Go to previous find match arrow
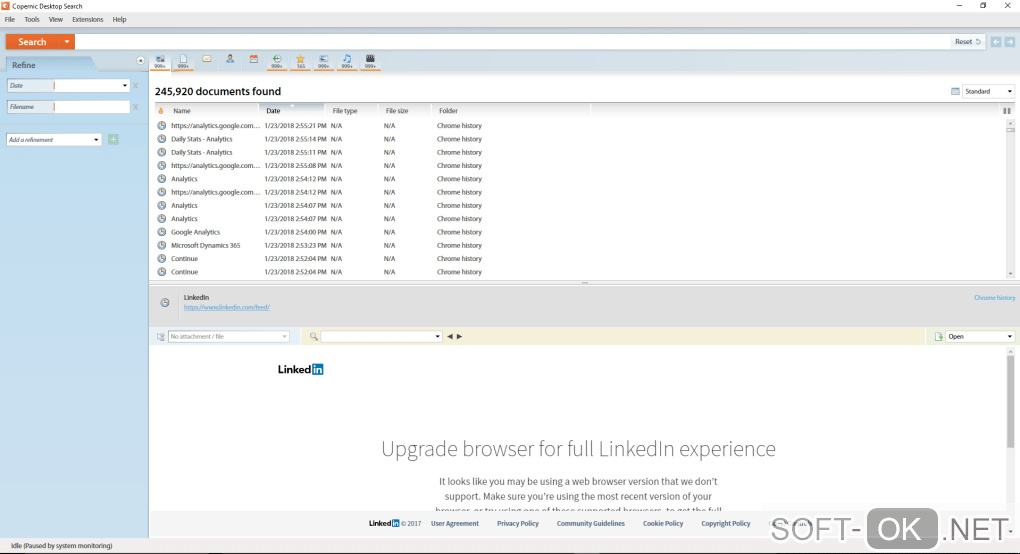Screen dimensions: 1020x554 point(450,337)
